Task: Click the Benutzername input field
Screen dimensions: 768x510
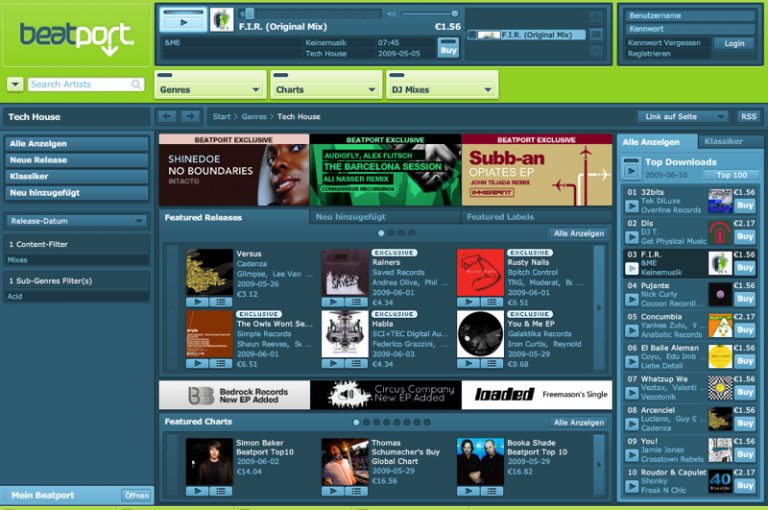Action: click(690, 16)
